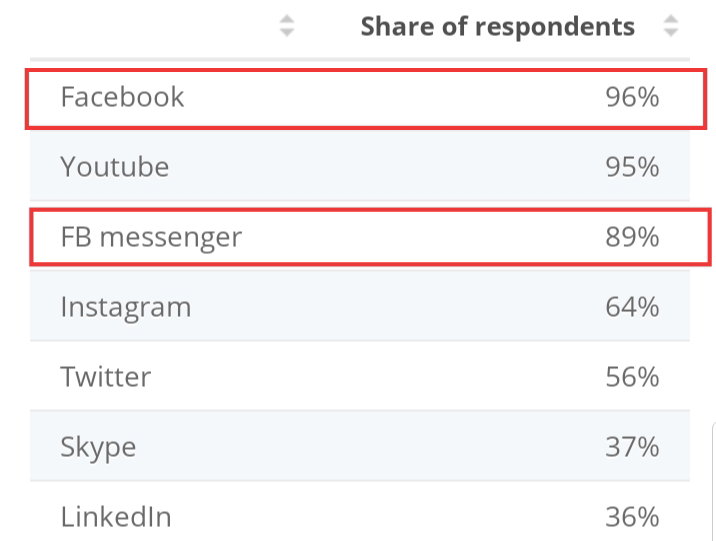Sort by the first column sort arrows

pos(287,26)
